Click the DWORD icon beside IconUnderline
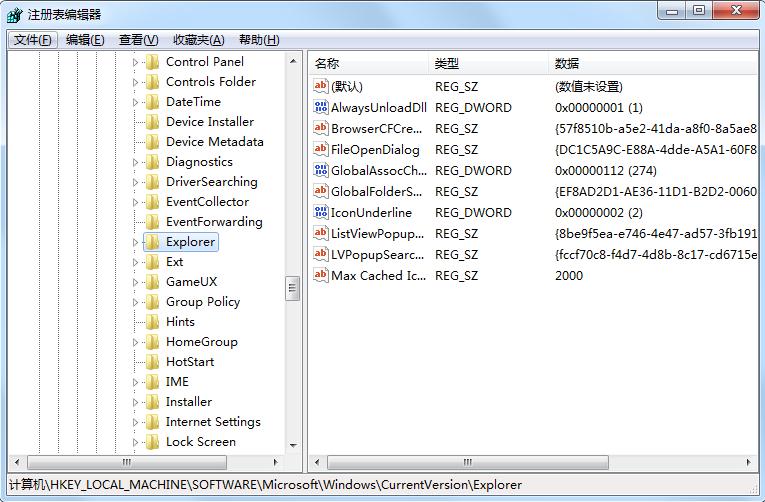The width and height of the screenshot is (765, 502). point(321,212)
